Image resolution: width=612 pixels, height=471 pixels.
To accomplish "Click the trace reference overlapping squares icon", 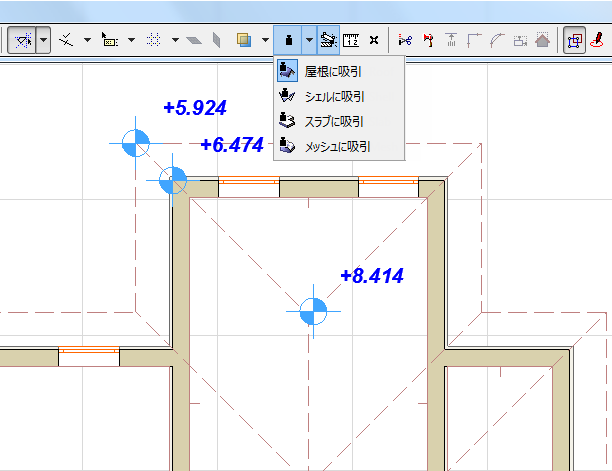I will (x=244, y=40).
